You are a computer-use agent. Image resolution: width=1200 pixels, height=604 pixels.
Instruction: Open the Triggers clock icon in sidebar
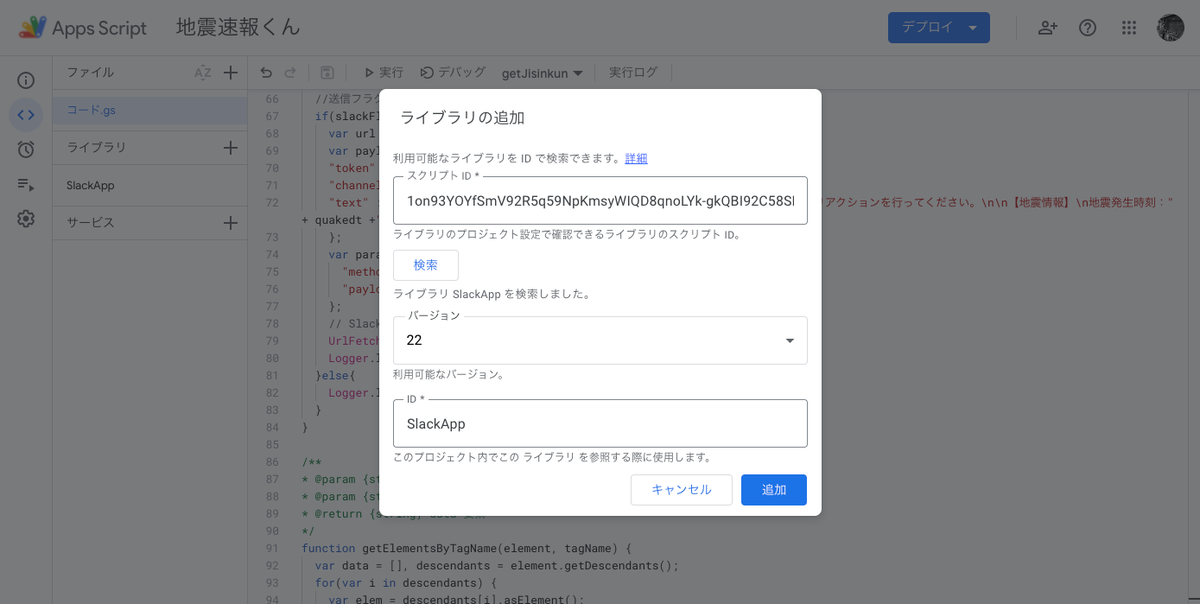click(x=26, y=149)
